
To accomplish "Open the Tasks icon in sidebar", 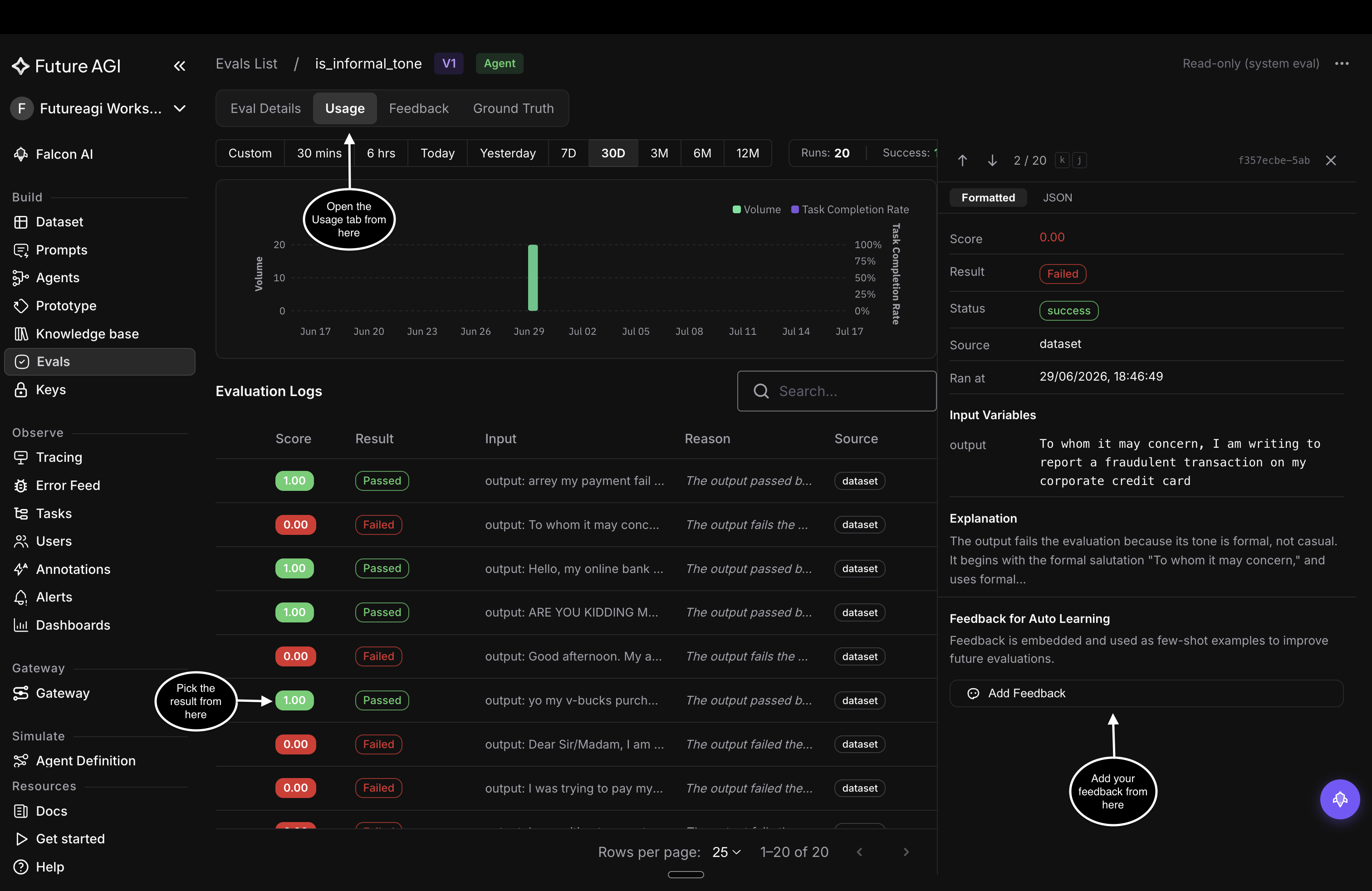I will pyautogui.click(x=21, y=514).
